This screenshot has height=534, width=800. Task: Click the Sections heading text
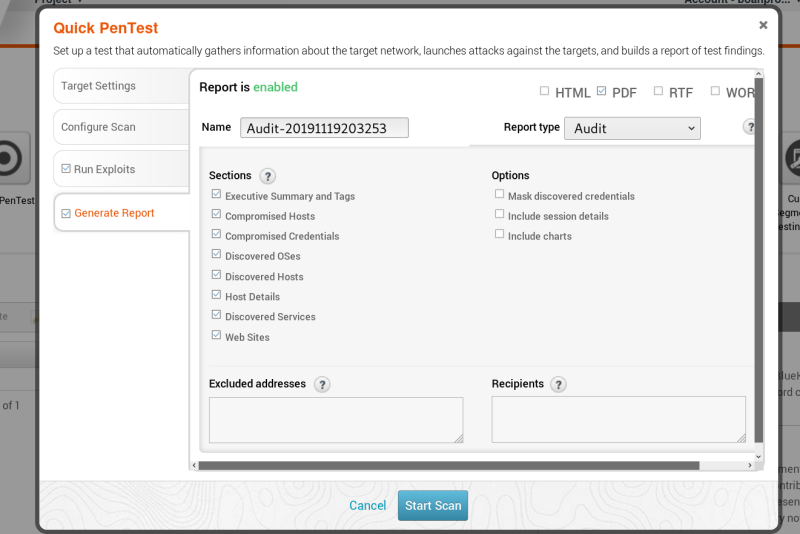230,175
